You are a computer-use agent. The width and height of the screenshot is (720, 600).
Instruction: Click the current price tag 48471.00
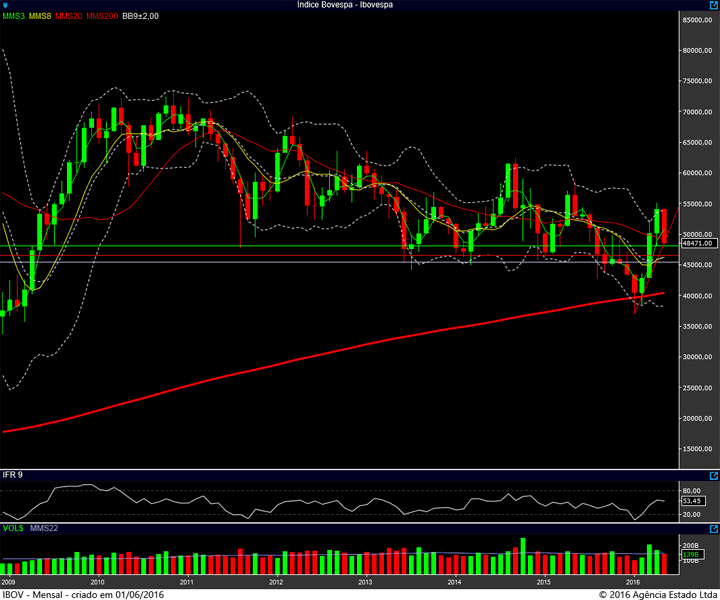695,243
